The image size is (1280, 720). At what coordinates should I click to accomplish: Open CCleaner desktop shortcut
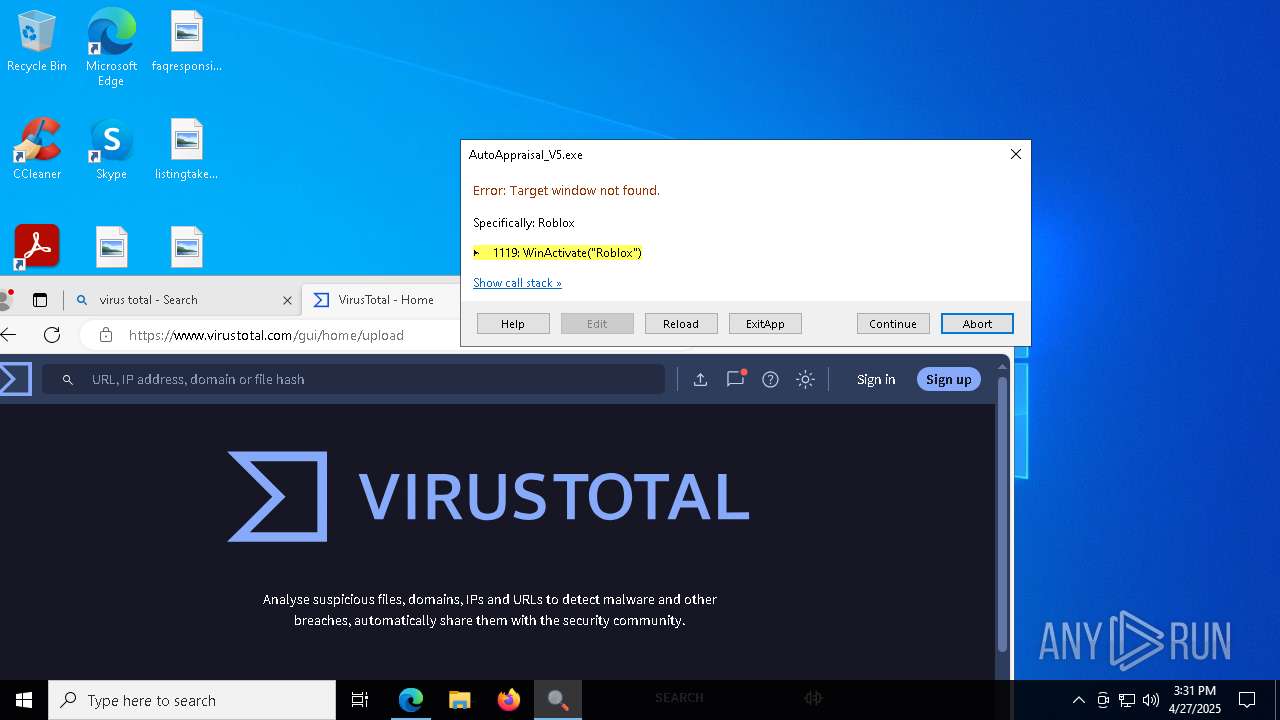[x=37, y=150]
